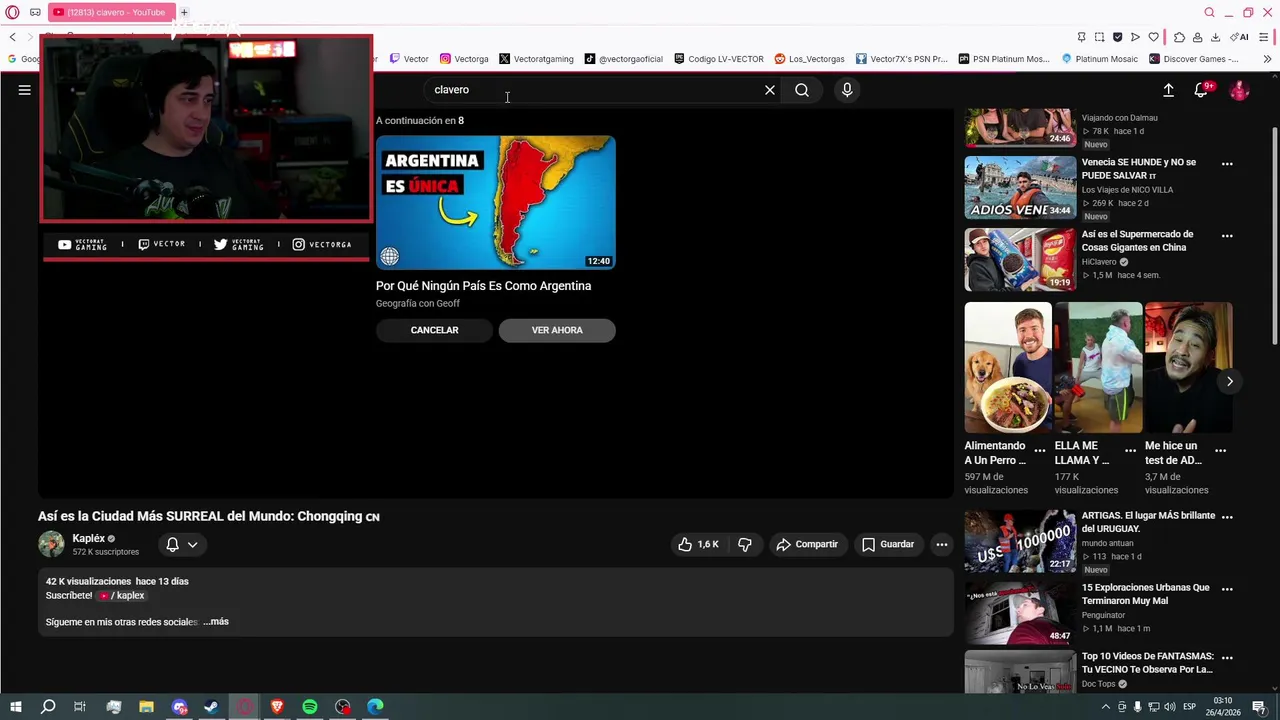Open ARTIGAS lugar más brillante video title
The height and width of the screenshot is (720, 1280).
1148,522
